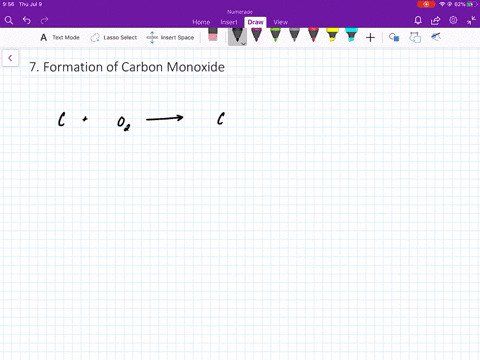The width and height of the screenshot is (480, 360).
Task: Select the Draw tab
Action: click(255, 22)
